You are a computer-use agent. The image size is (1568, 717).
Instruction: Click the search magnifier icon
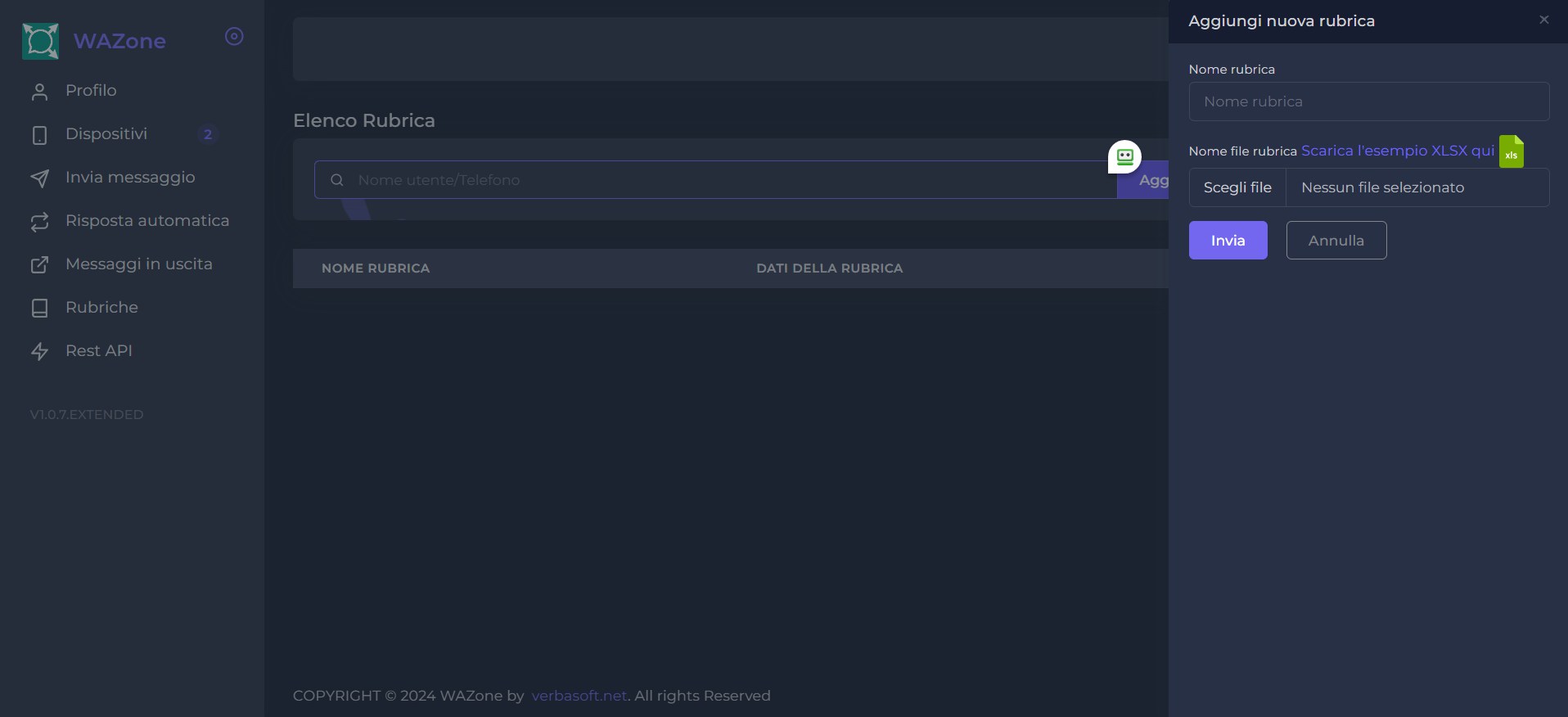click(336, 180)
